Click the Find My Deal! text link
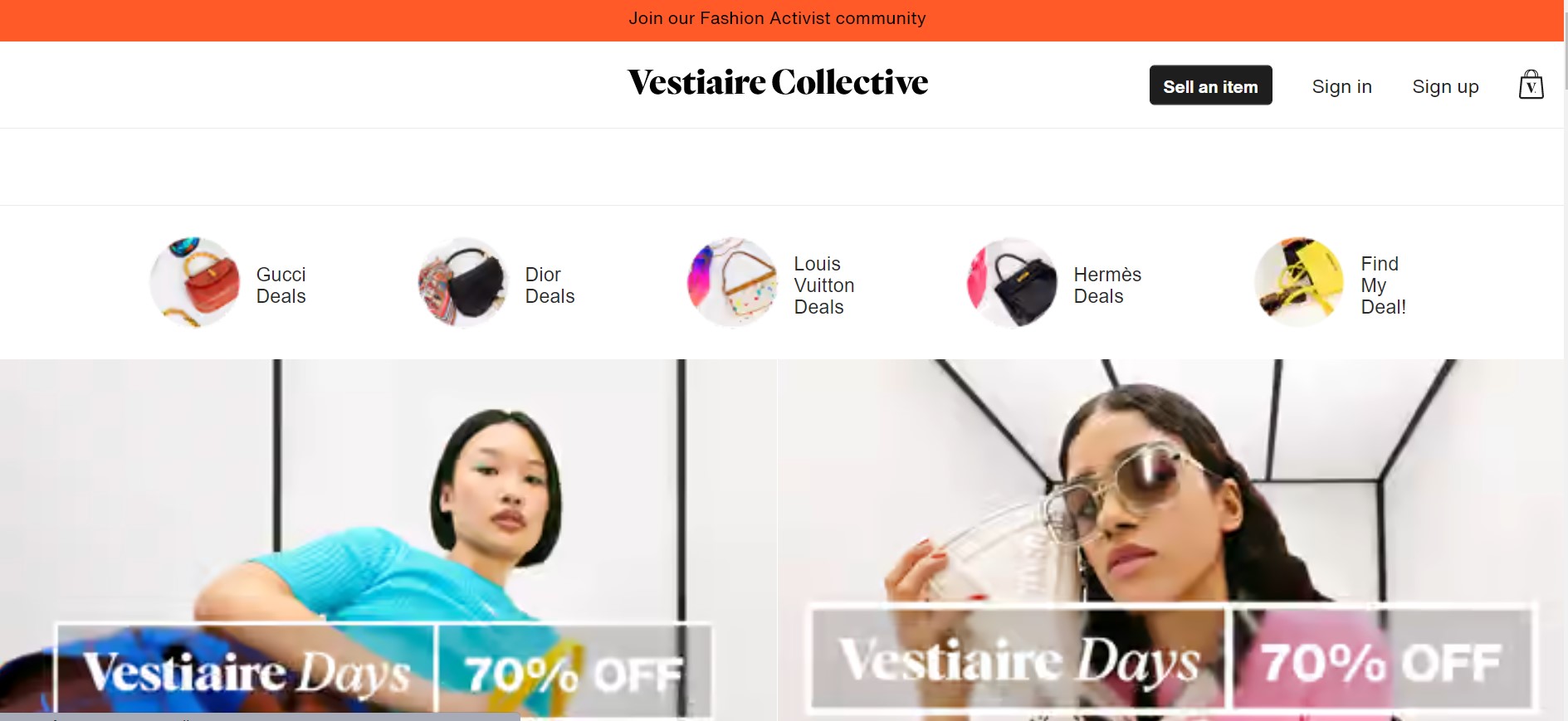The height and width of the screenshot is (721, 1568). click(1383, 285)
